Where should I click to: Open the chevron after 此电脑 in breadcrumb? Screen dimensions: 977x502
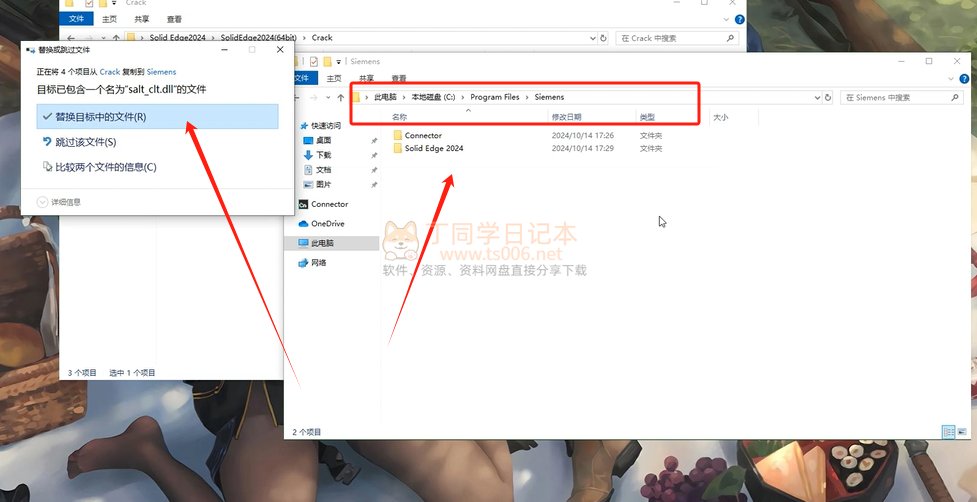(x=404, y=97)
